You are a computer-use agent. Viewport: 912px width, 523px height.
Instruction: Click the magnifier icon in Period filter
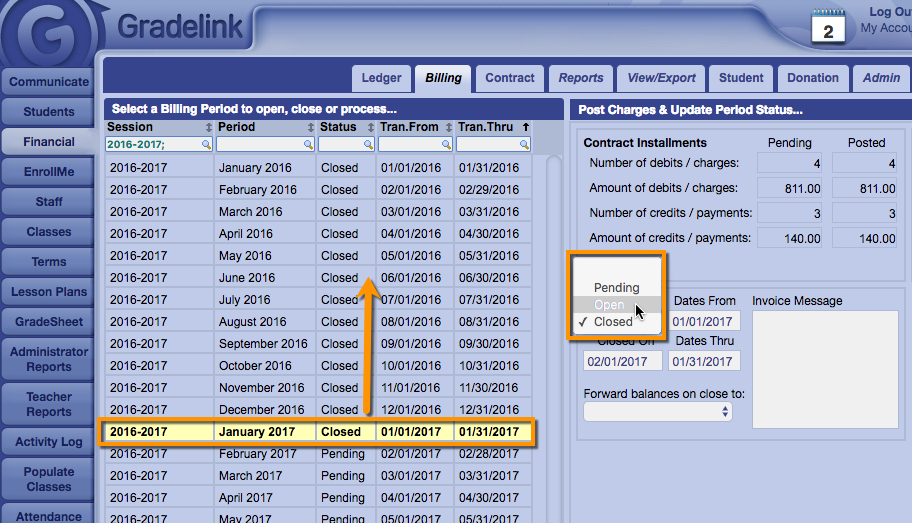(x=308, y=145)
